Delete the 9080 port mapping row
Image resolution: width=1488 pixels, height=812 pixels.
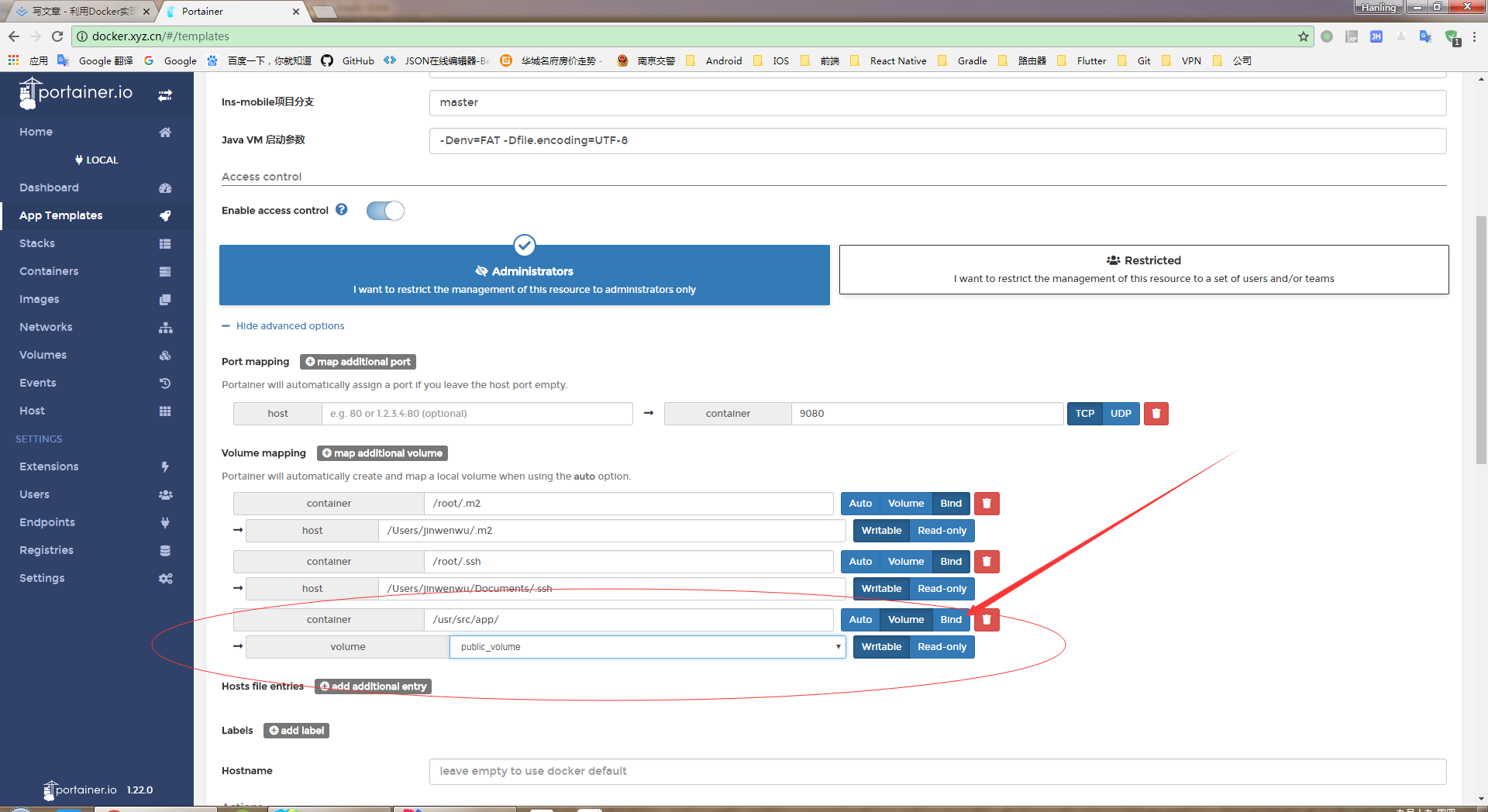(1156, 414)
